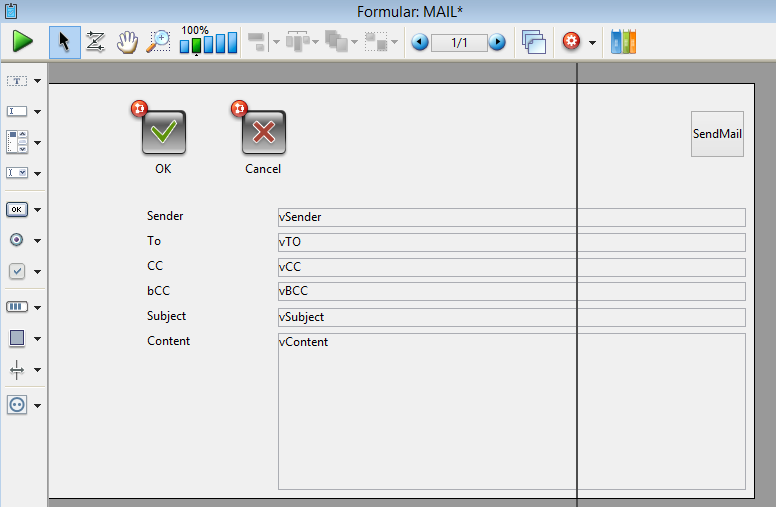Go to the previous form page

420,42
